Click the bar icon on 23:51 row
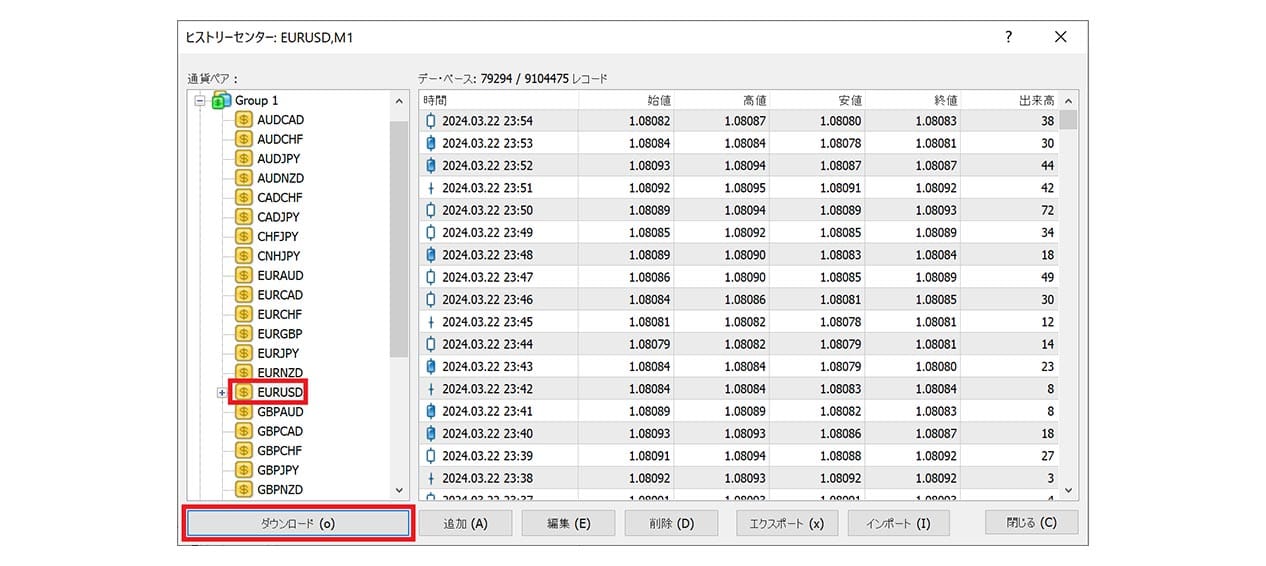The width and height of the screenshot is (1266, 566). [431, 188]
